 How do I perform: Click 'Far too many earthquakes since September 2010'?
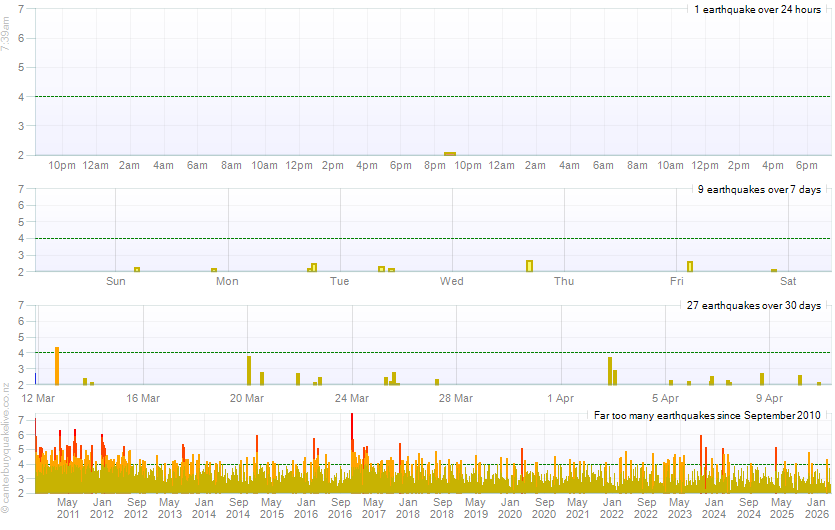pos(707,414)
